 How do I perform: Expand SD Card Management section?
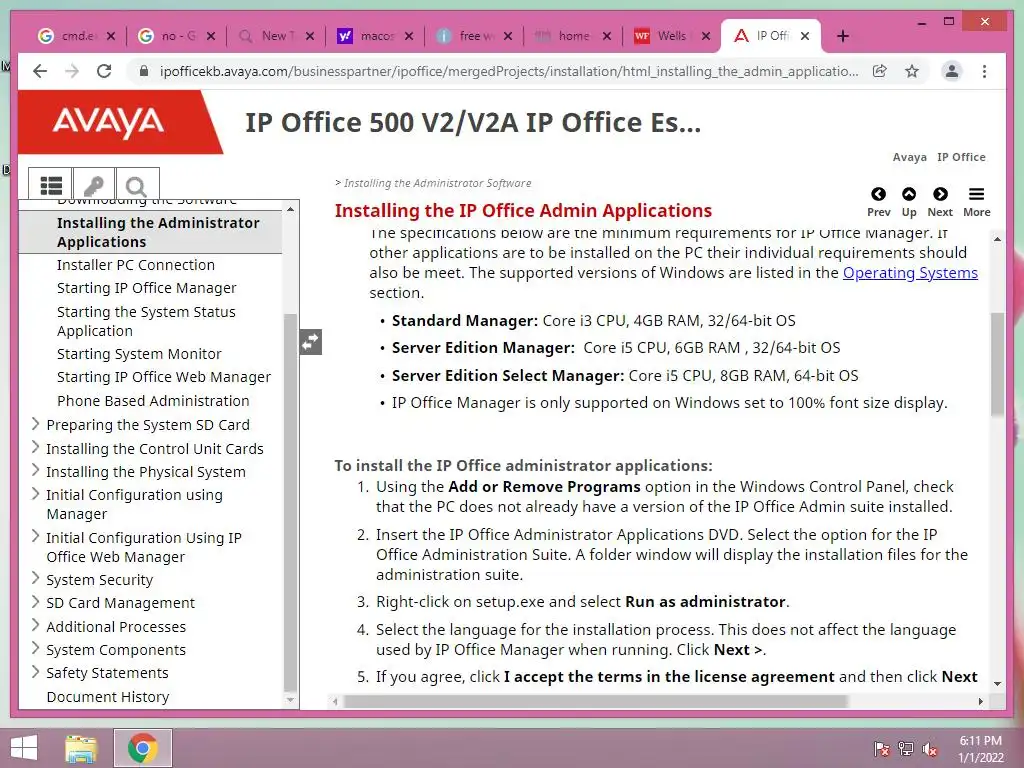[36, 601]
